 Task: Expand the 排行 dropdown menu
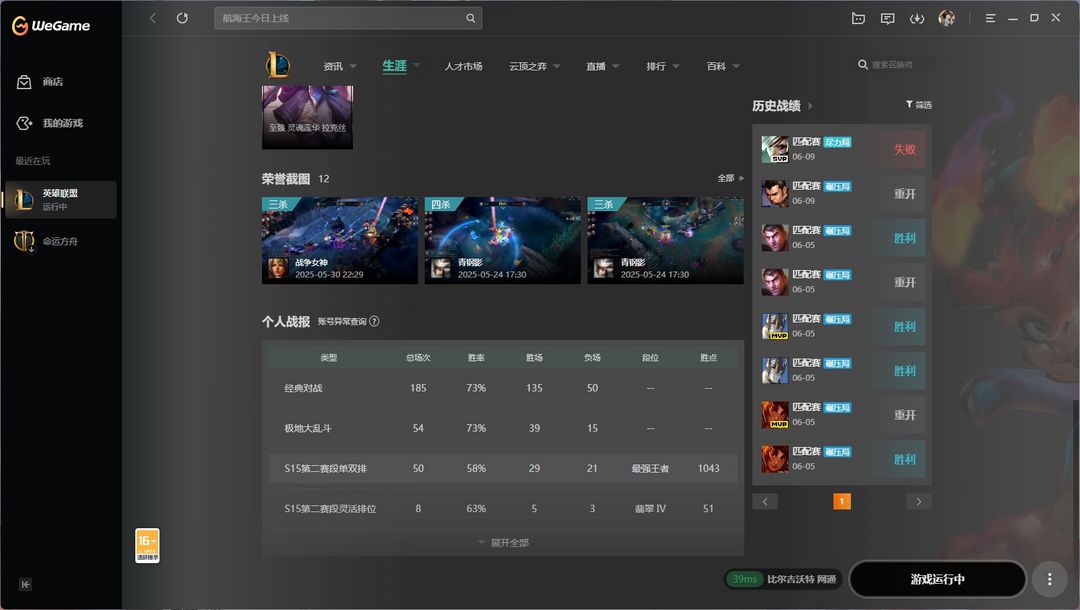click(676, 66)
